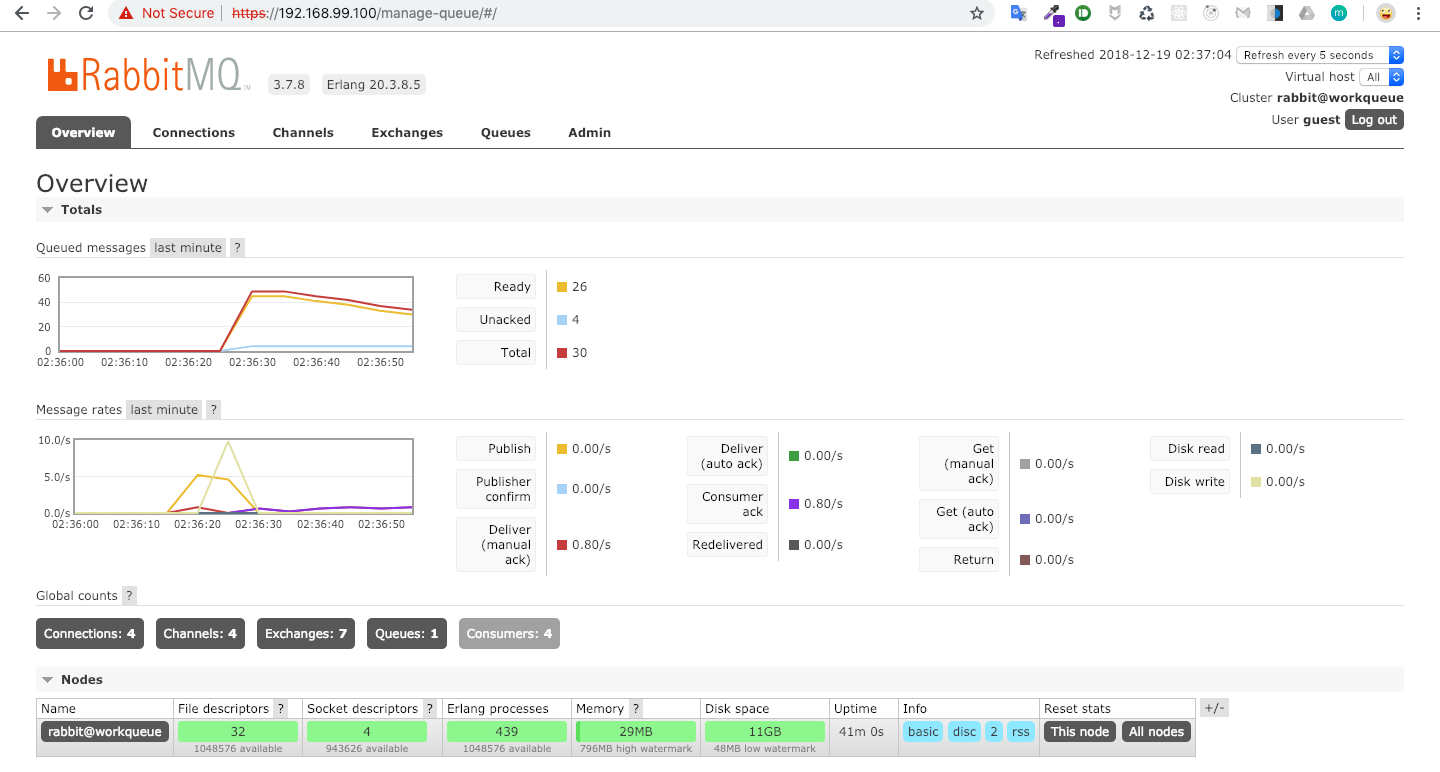Viewport: 1440px width, 772px height.
Task: Click the Connections: 4 count button
Action: pyautogui.click(x=90, y=633)
